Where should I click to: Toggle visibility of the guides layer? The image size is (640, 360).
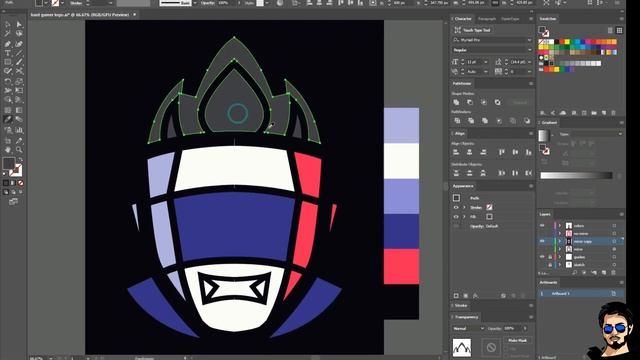(x=542, y=257)
